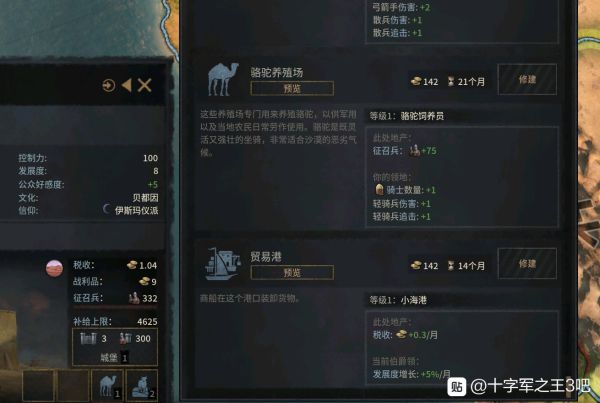Click the second empty building slot
600x403 pixels.
pos(73,385)
